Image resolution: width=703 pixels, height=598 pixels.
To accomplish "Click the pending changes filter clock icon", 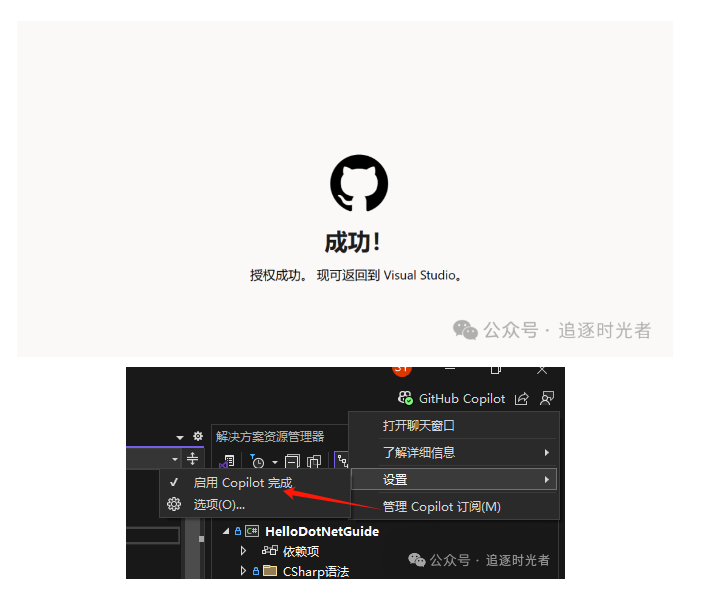I will click(257, 461).
